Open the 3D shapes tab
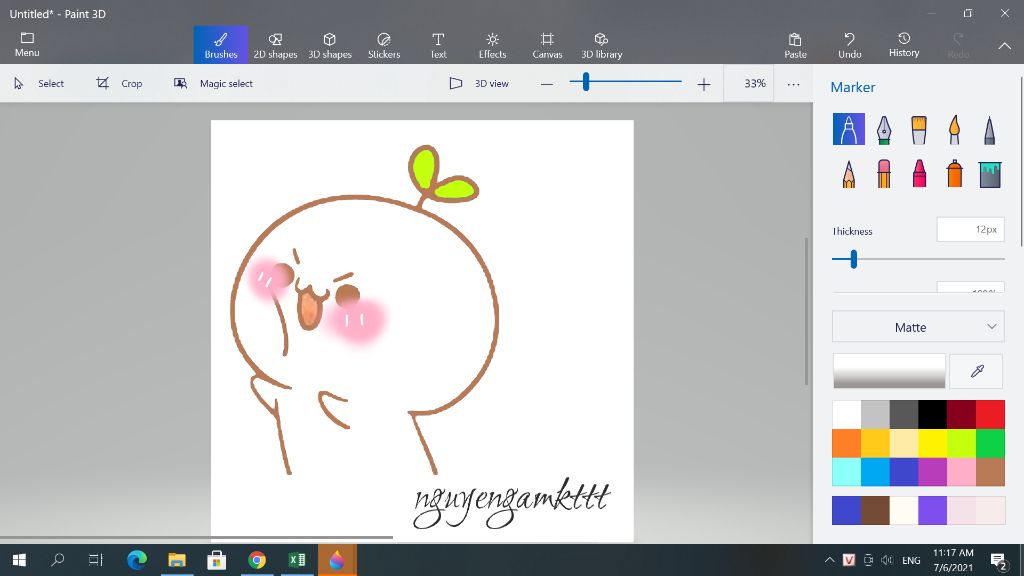The height and width of the screenshot is (576, 1024). (330, 45)
